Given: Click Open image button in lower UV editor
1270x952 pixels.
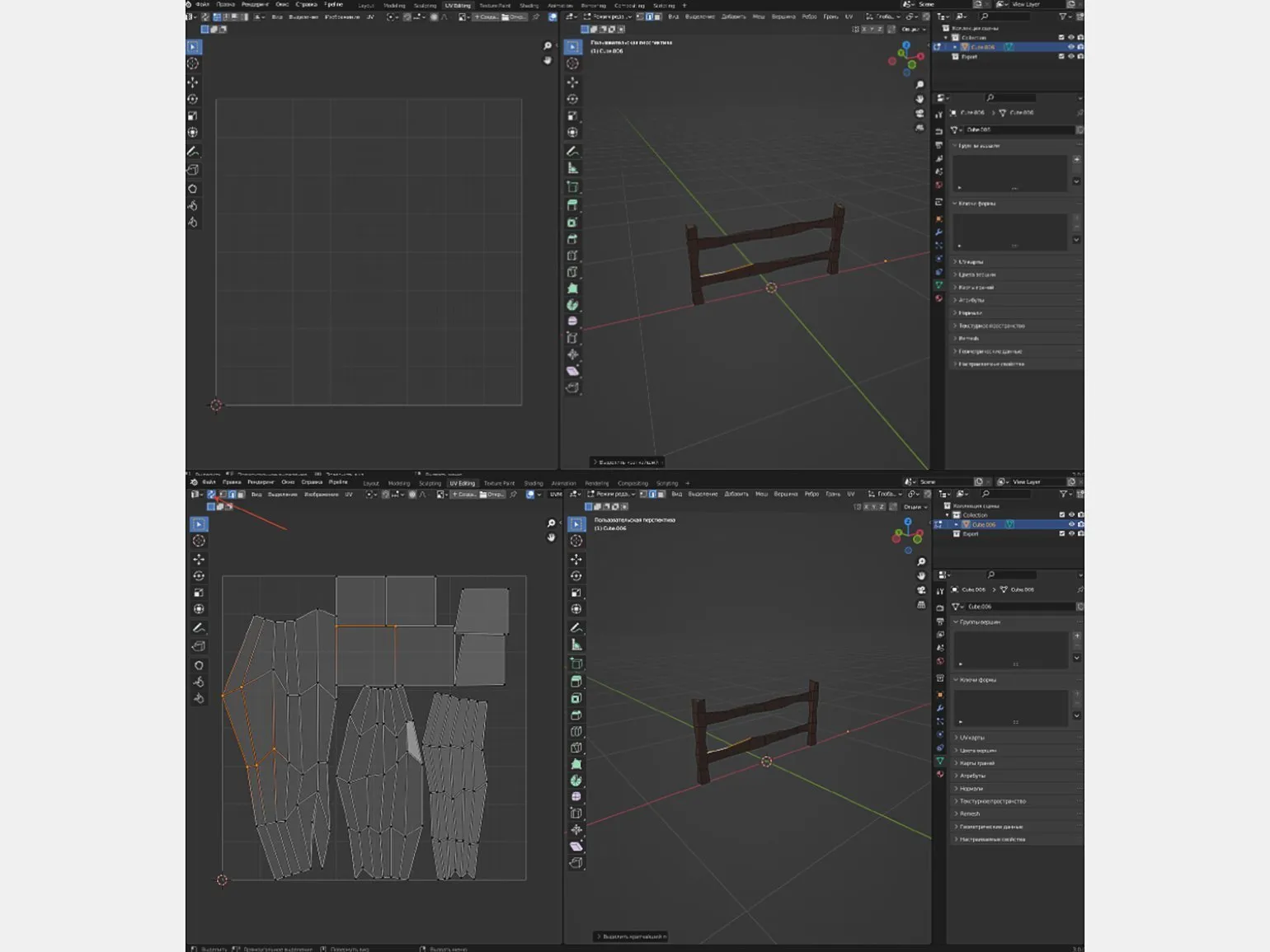Looking at the screenshot, I should (x=492, y=495).
